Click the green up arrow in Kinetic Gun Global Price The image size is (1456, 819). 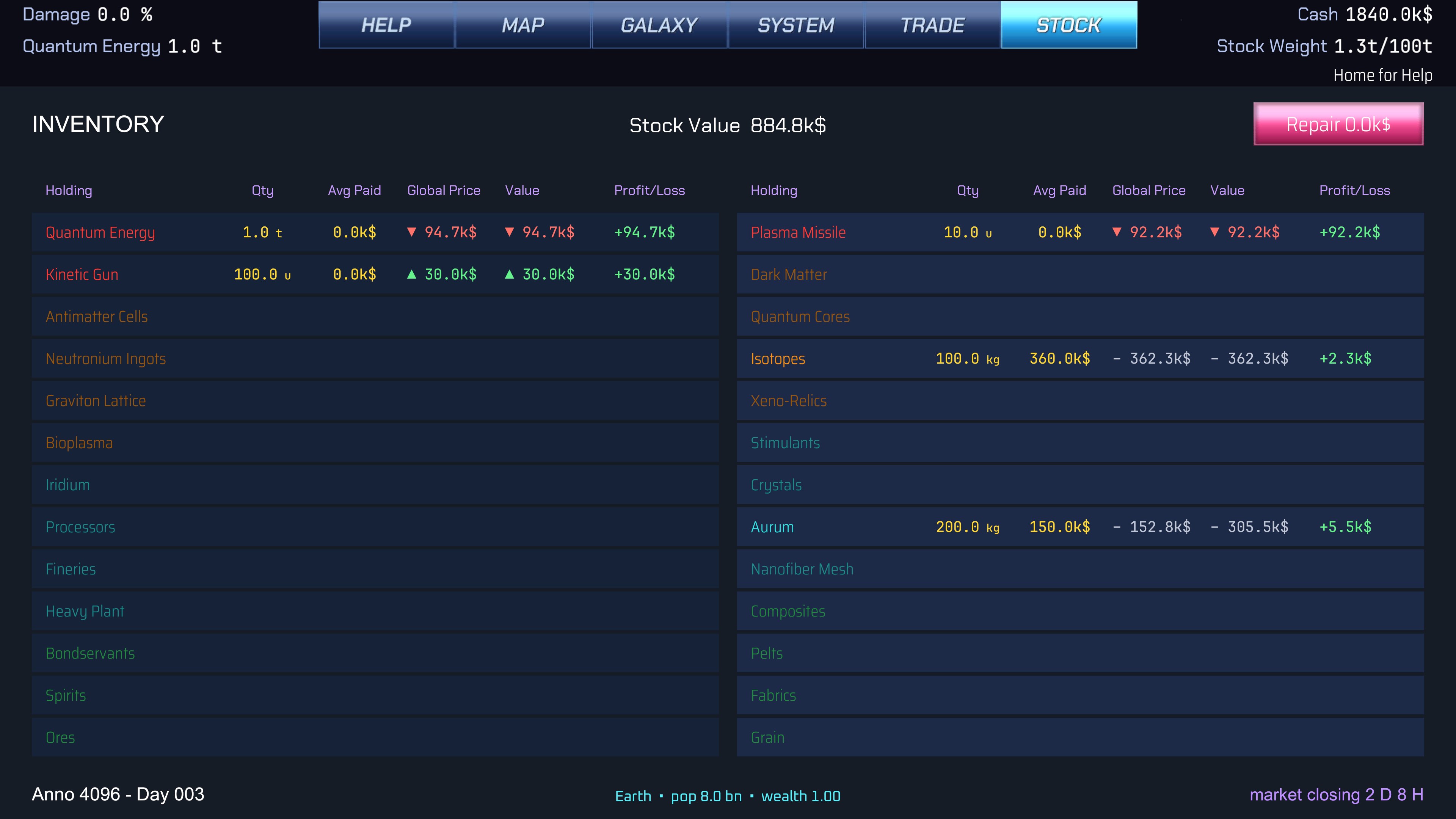click(x=411, y=274)
